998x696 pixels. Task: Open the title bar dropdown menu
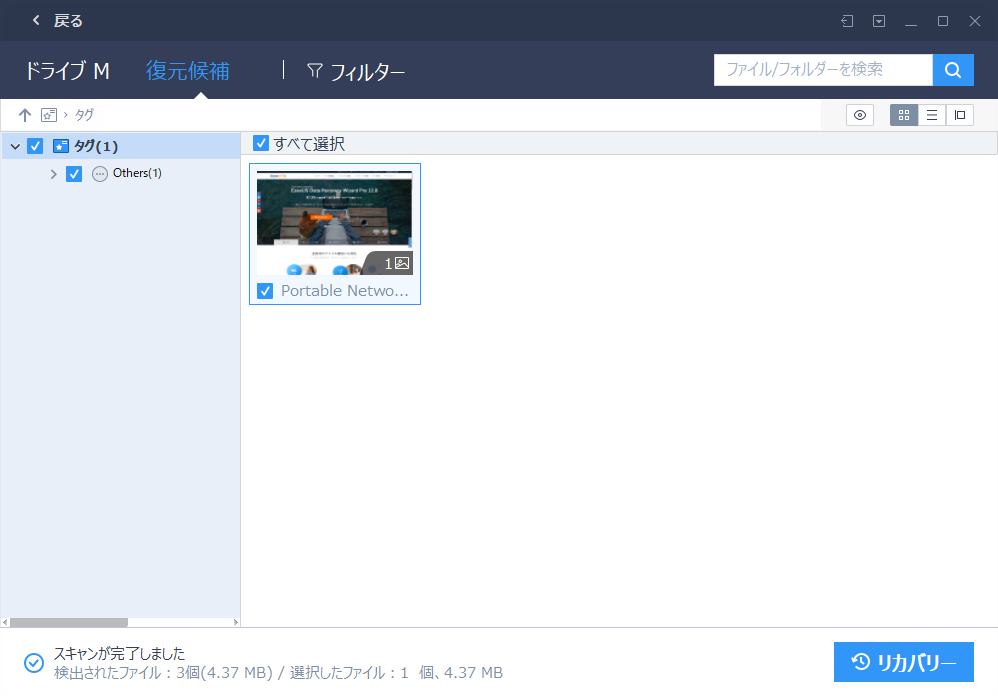coord(881,20)
